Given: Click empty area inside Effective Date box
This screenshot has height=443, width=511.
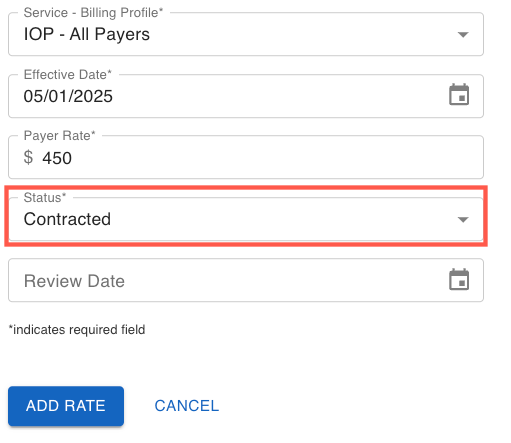Looking at the screenshot, I should click(x=280, y=96).
